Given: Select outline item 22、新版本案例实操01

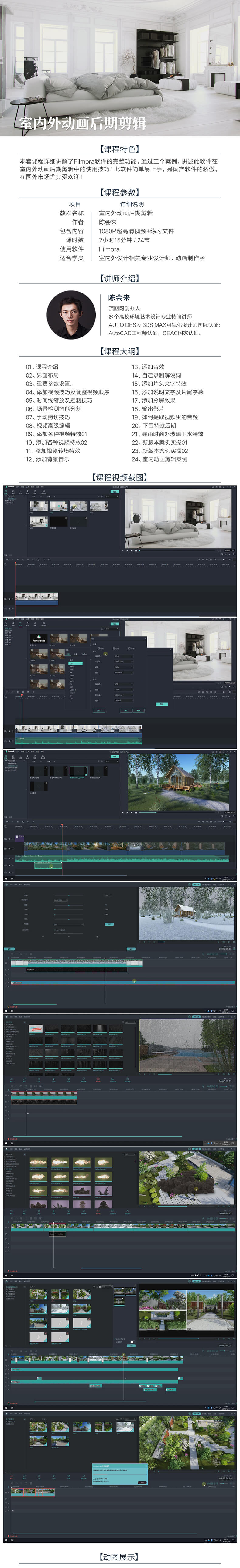Looking at the screenshot, I should pos(159,442).
